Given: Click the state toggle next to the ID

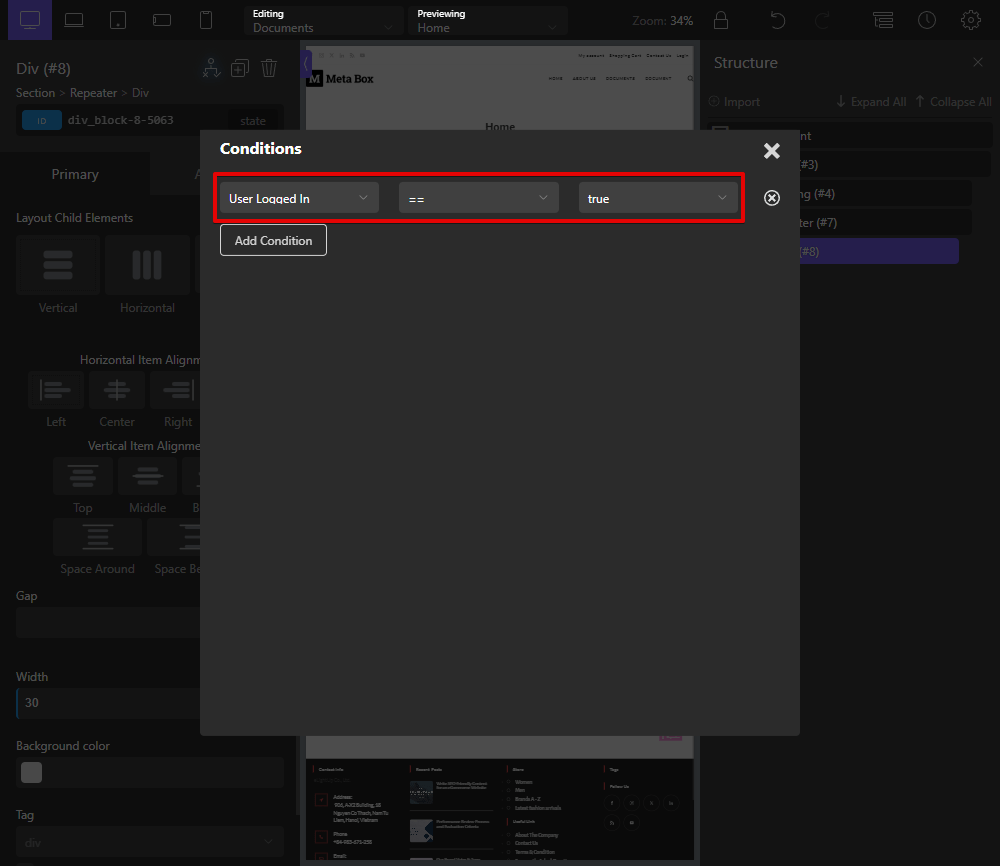Looking at the screenshot, I should 253,120.
